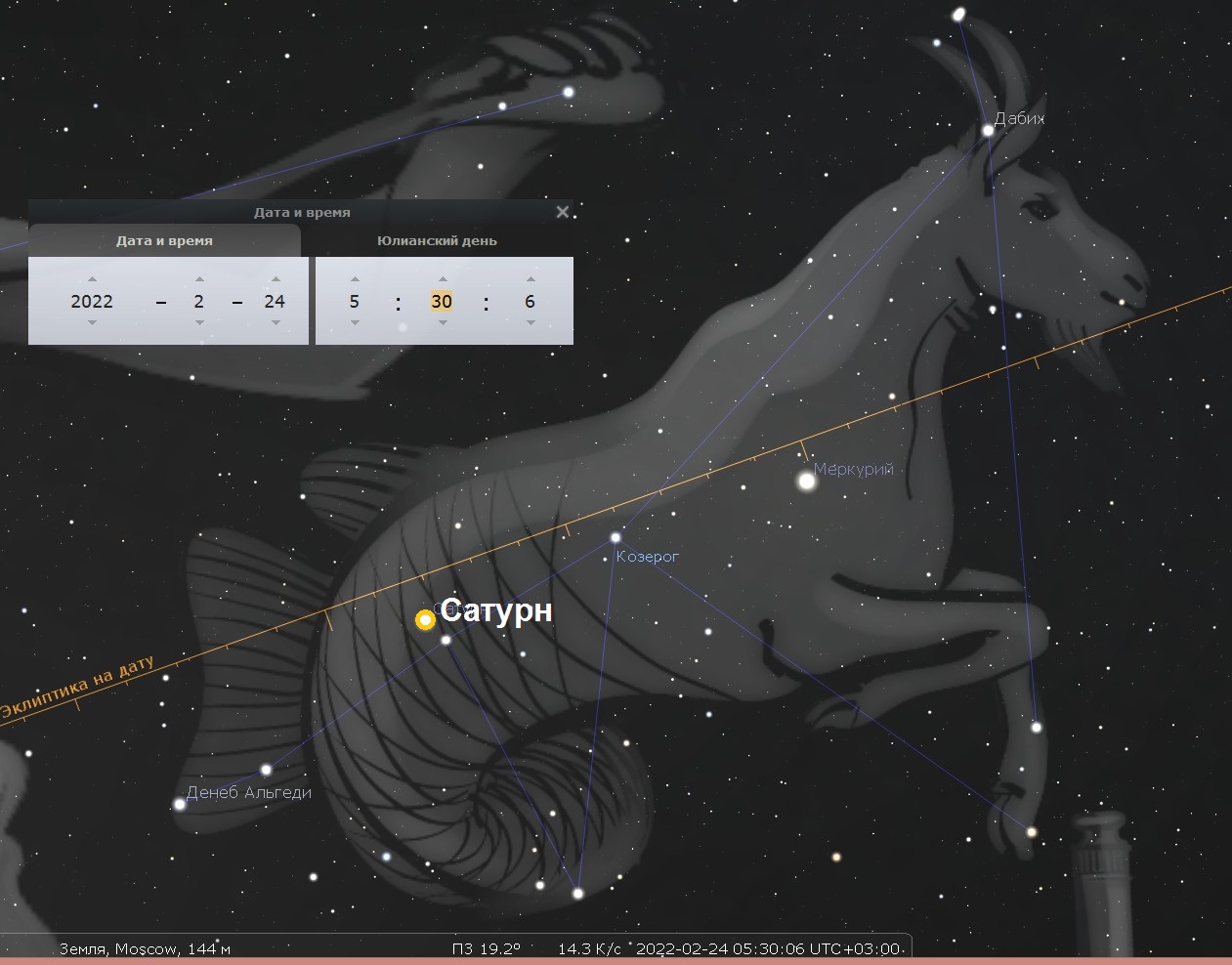Click the Козерог constellation label
The image size is (1232, 965).
point(647,557)
